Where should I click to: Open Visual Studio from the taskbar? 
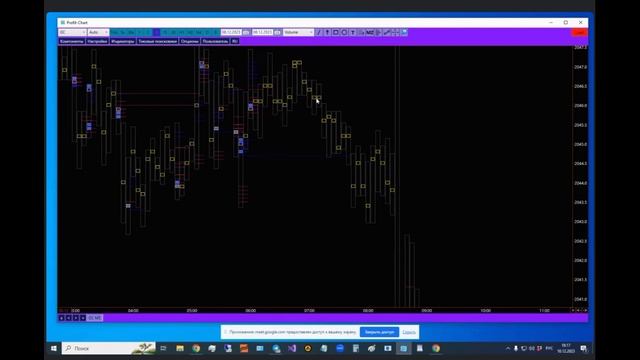click(292, 348)
